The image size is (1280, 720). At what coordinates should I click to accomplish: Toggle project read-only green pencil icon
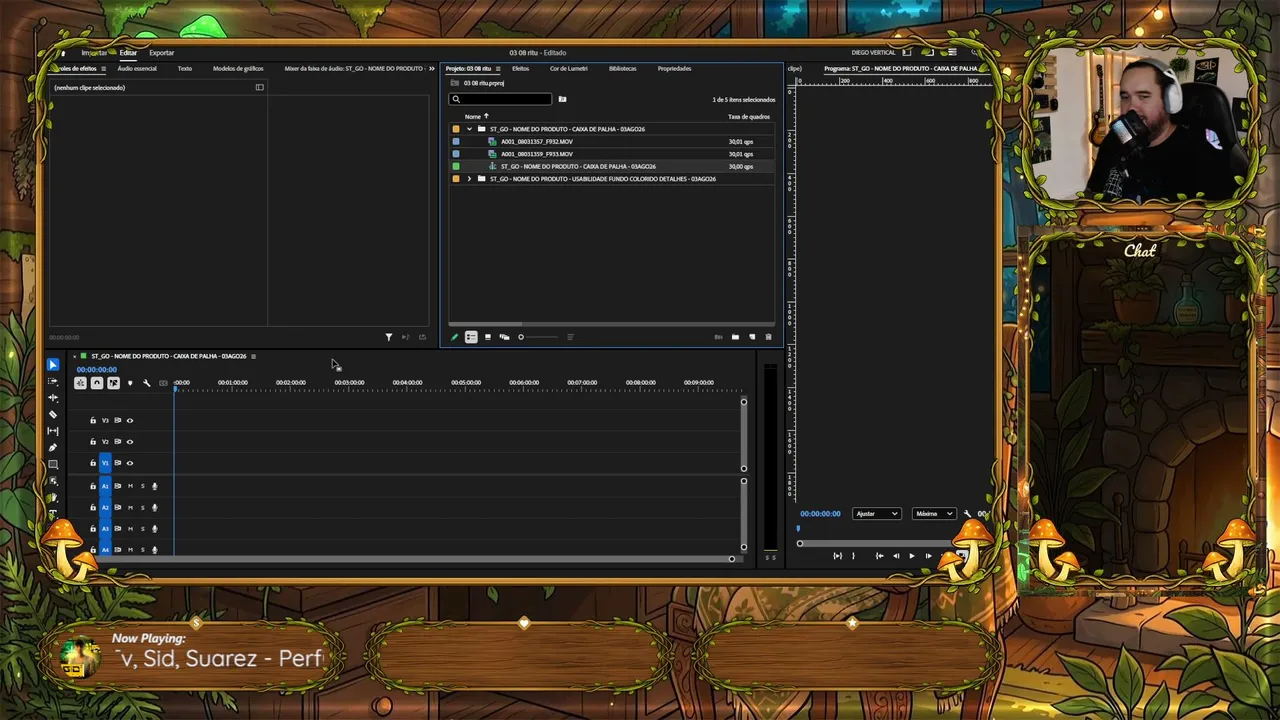pyautogui.click(x=454, y=337)
